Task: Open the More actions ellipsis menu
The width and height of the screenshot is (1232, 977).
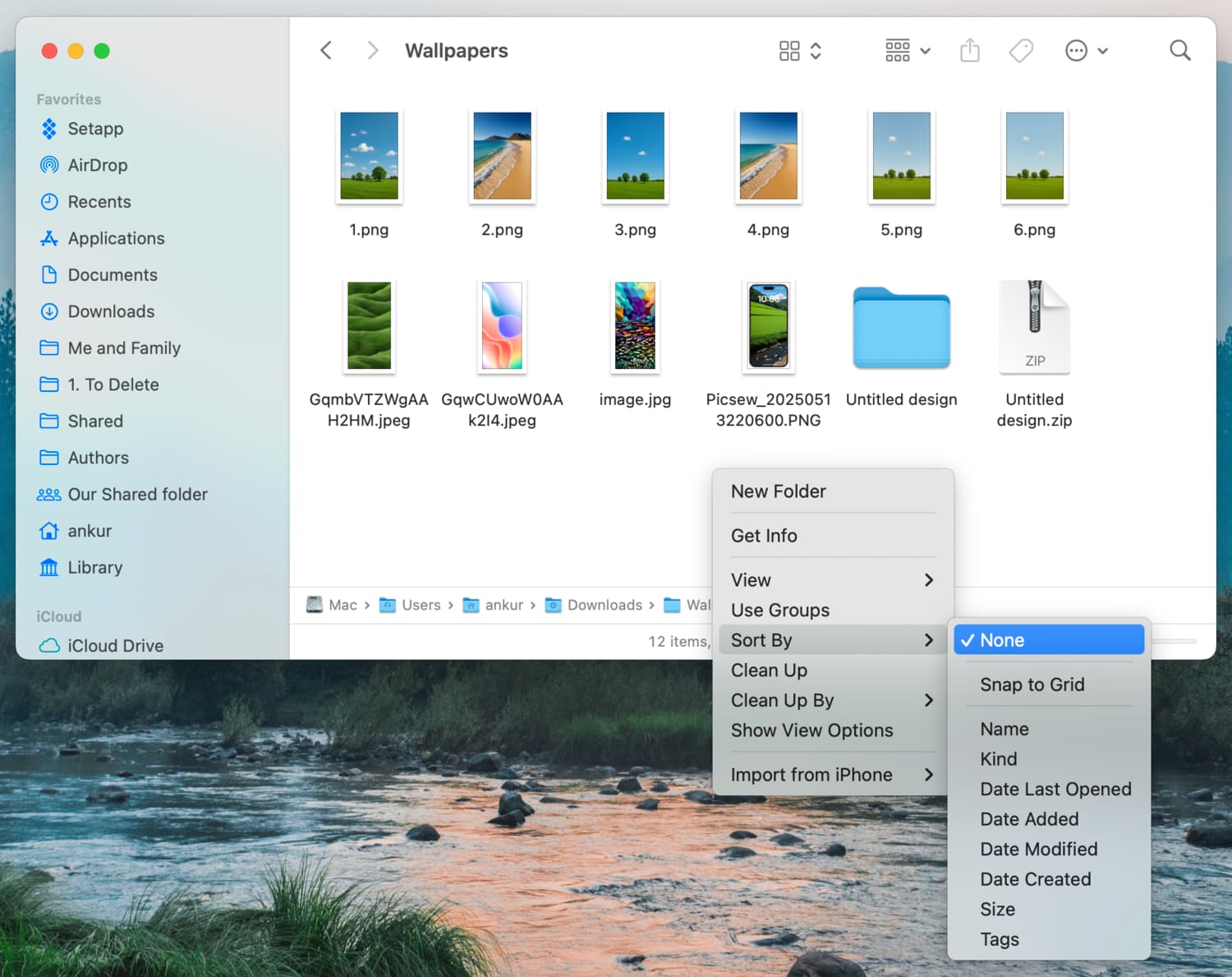Action: coord(1086,51)
